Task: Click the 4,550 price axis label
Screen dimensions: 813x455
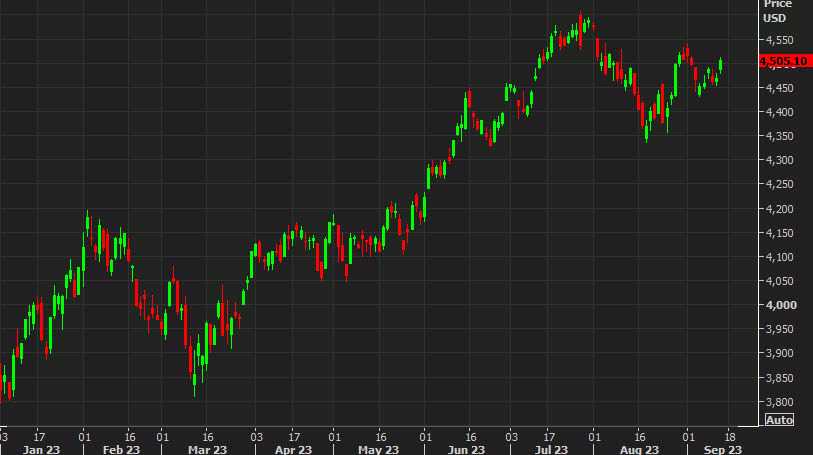Action: click(779, 40)
